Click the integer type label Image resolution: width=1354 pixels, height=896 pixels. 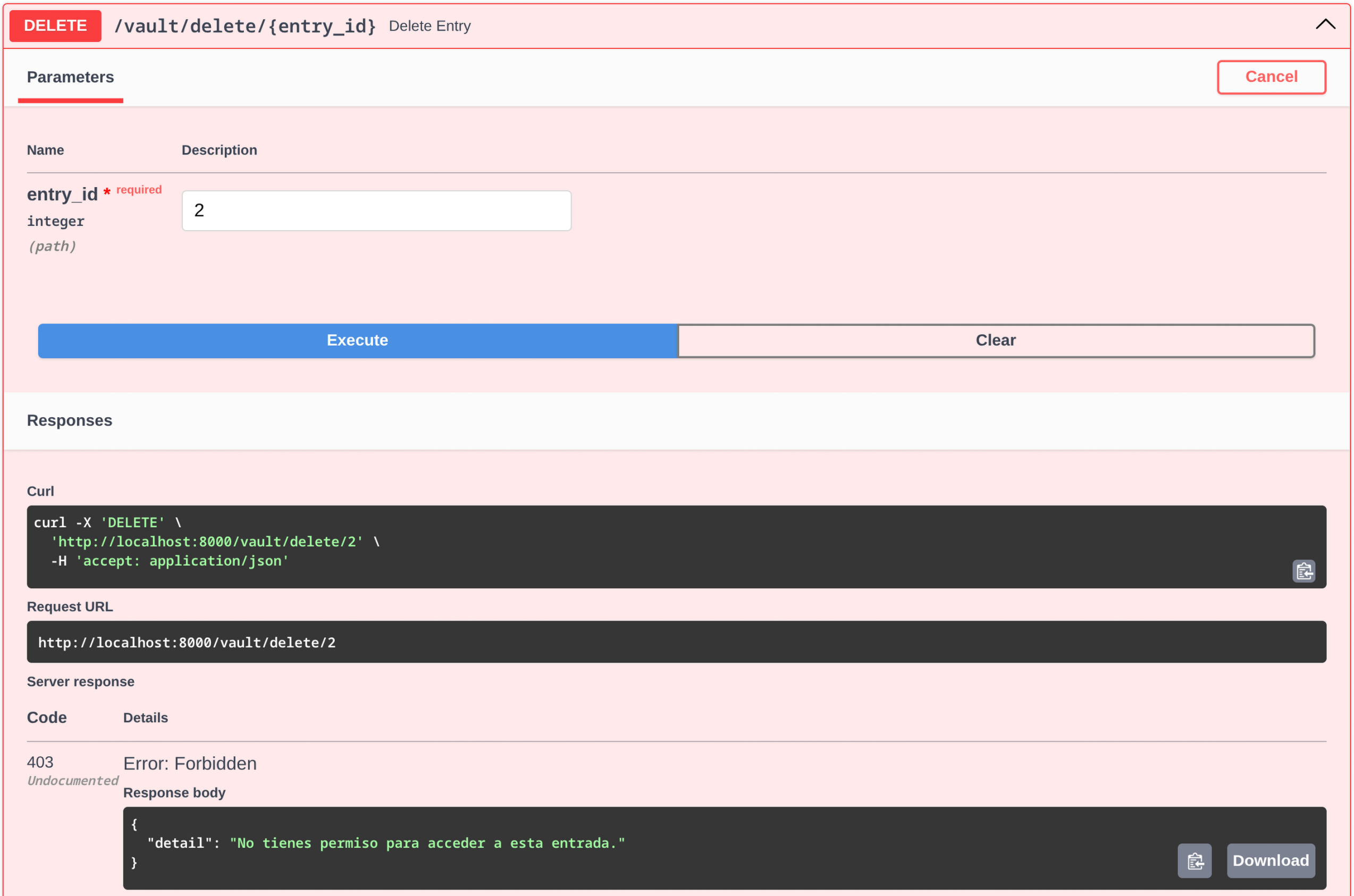[55, 221]
